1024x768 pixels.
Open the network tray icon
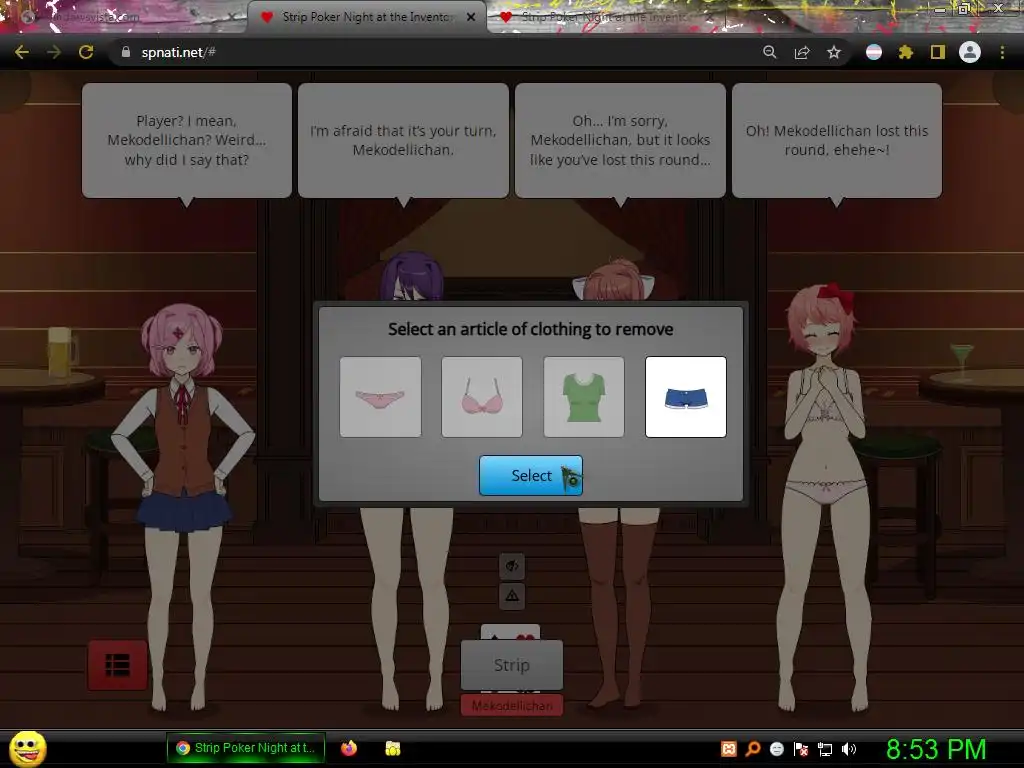coord(825,749)
